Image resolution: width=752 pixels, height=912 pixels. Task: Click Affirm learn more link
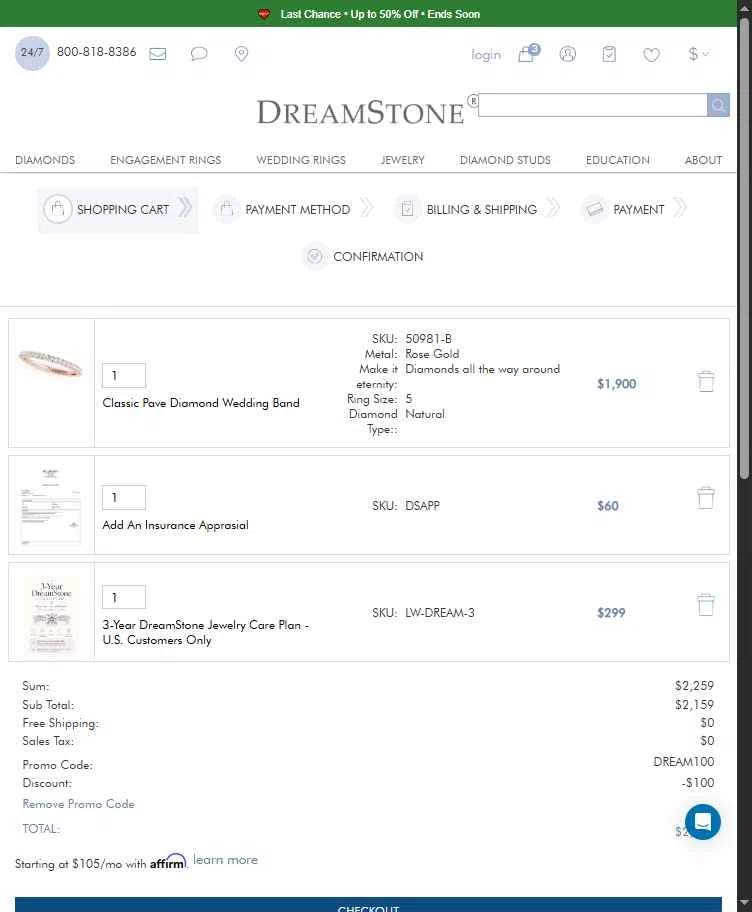225,860
